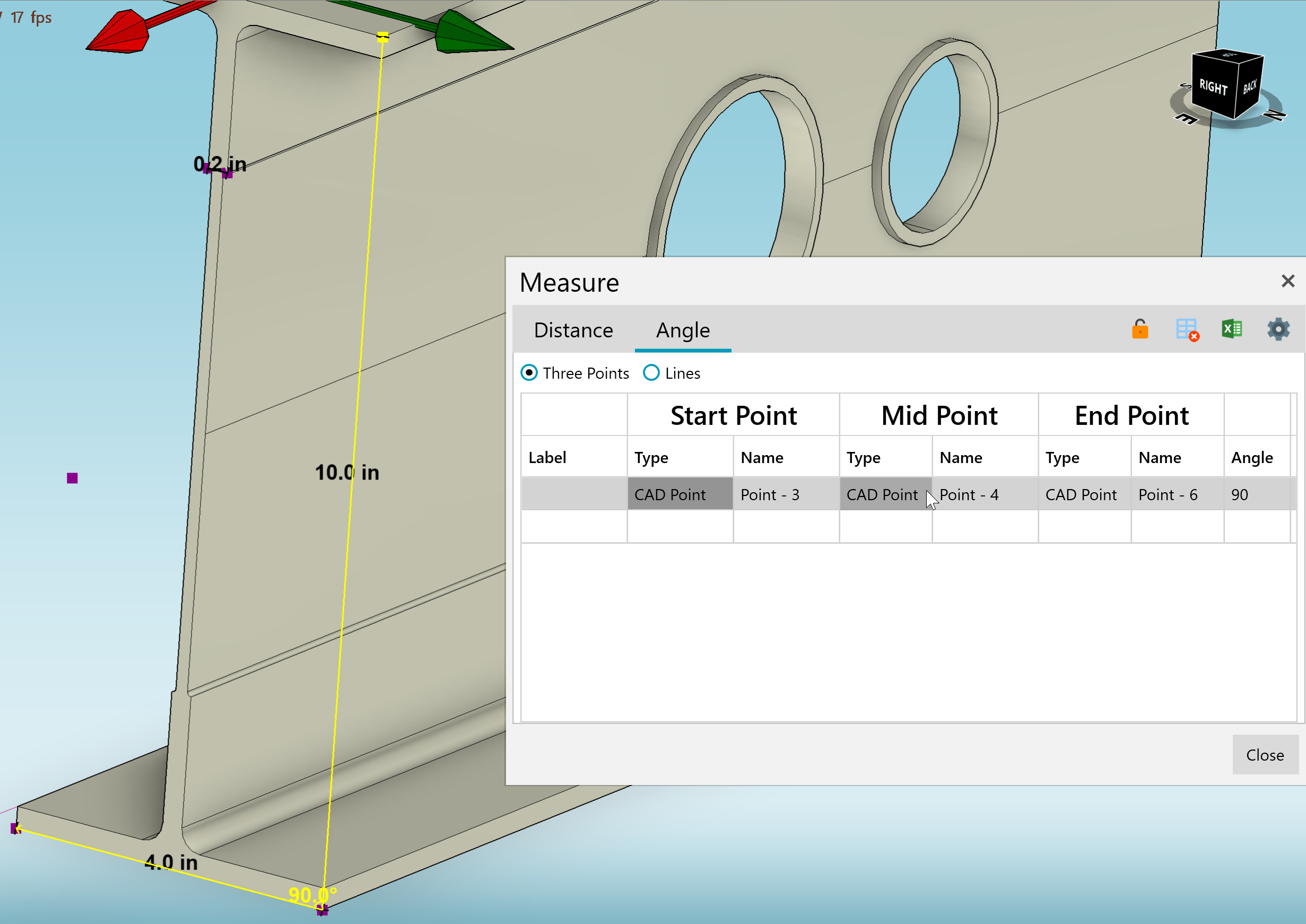Select the Lines radio button

tap(651, 373)
